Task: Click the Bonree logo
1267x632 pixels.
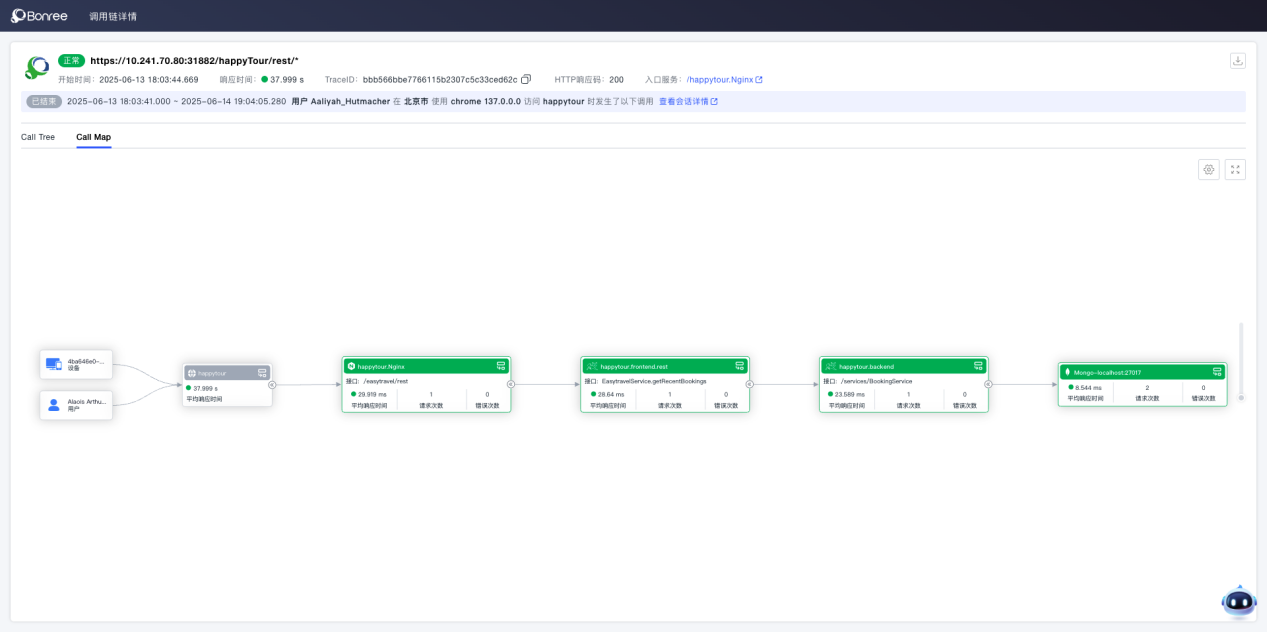Action: [38, 16]
